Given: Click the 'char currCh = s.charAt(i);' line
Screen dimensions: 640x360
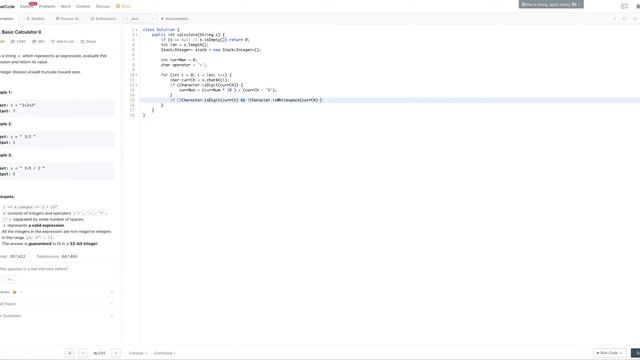Looking at the screenshot, I should click(x=200, y=80).
